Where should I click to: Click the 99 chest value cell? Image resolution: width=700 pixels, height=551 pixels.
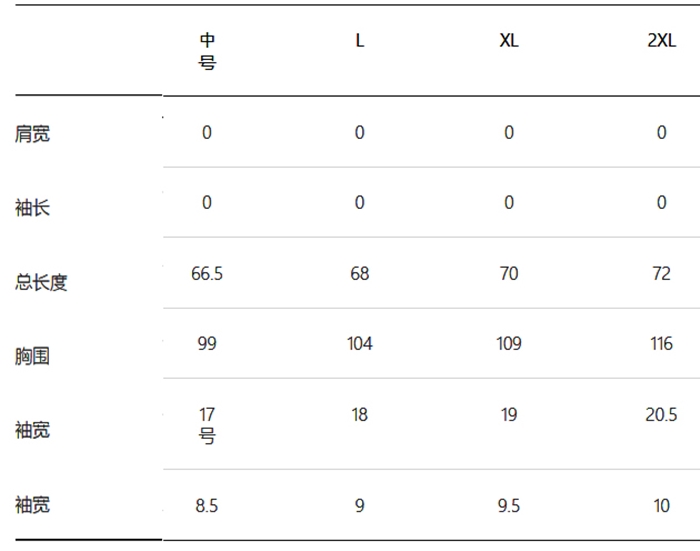[207, 344]
